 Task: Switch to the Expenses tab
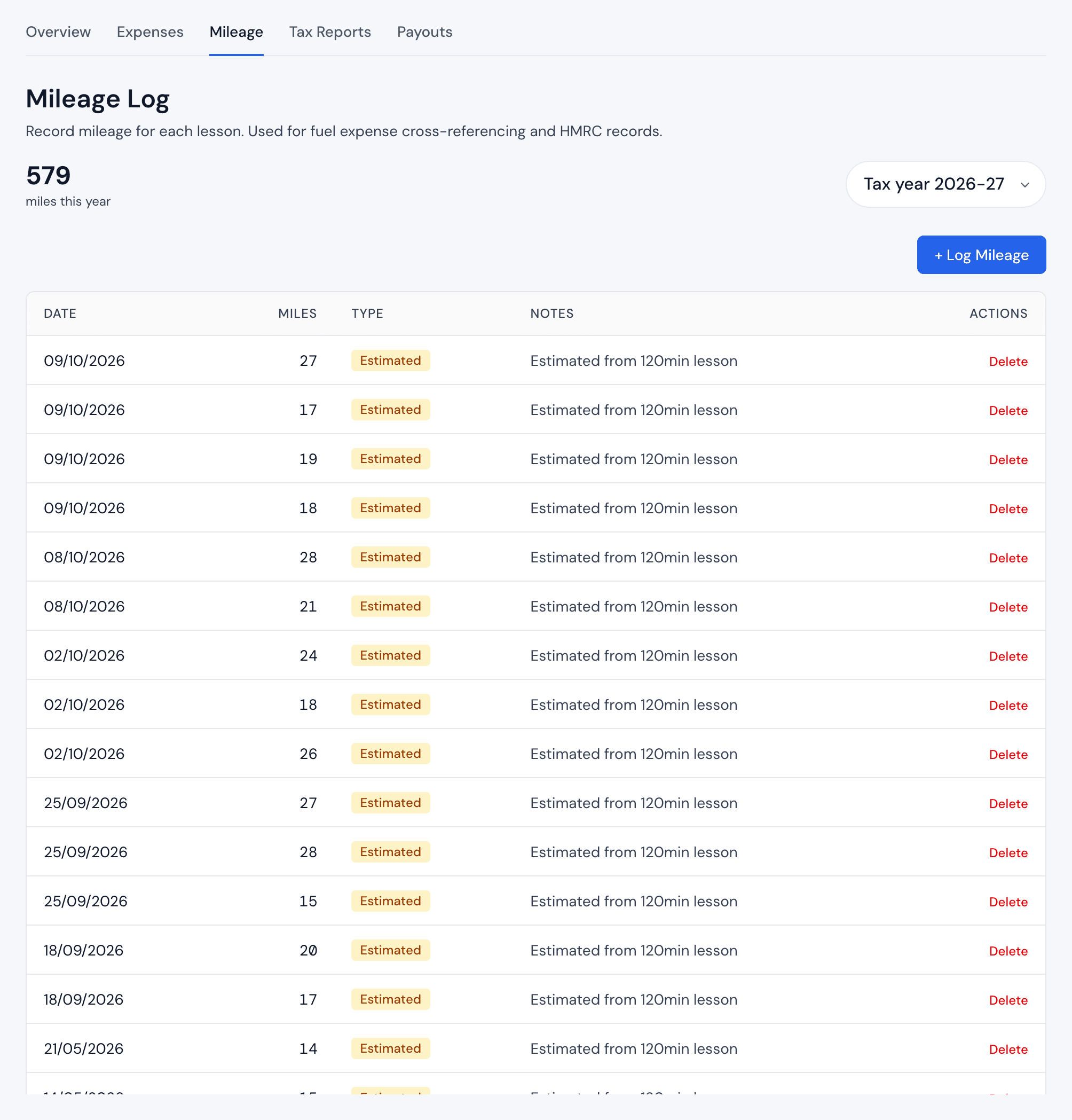(150, 32)
